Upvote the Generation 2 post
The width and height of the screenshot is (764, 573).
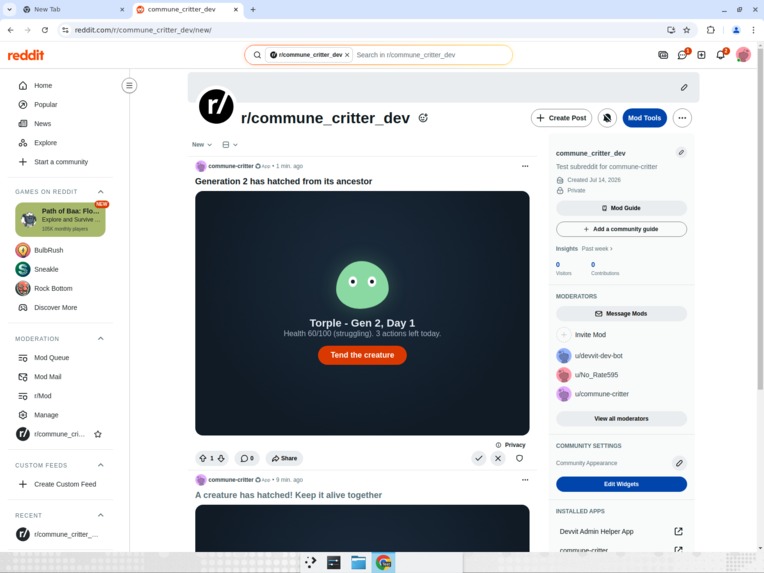(203, 458)
